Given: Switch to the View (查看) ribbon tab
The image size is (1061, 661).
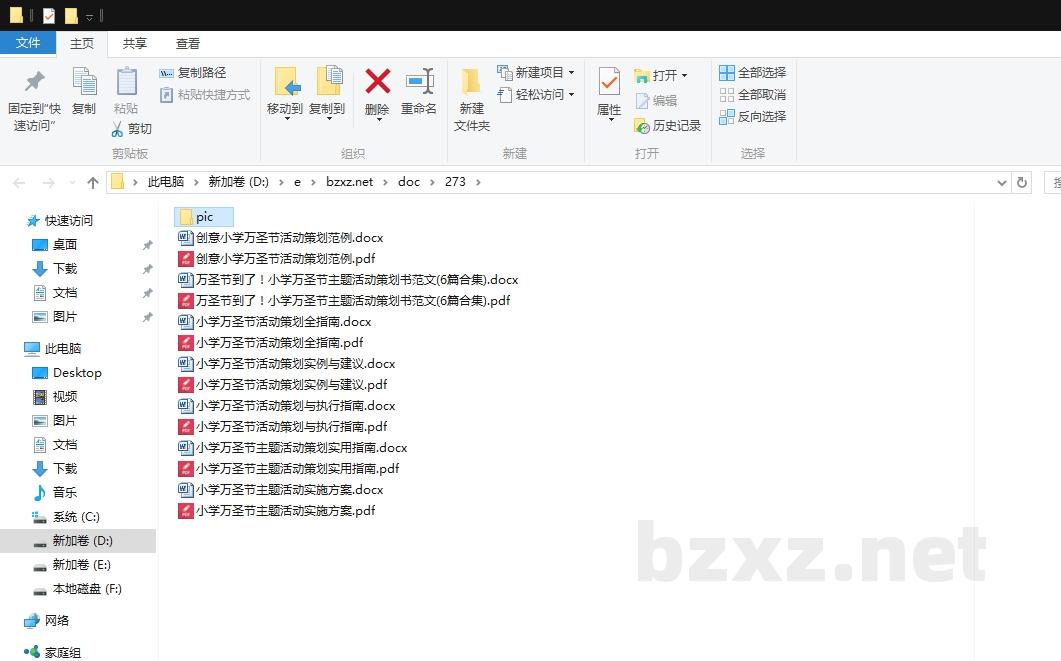Looking at the screenshot, I should [188, 43].
